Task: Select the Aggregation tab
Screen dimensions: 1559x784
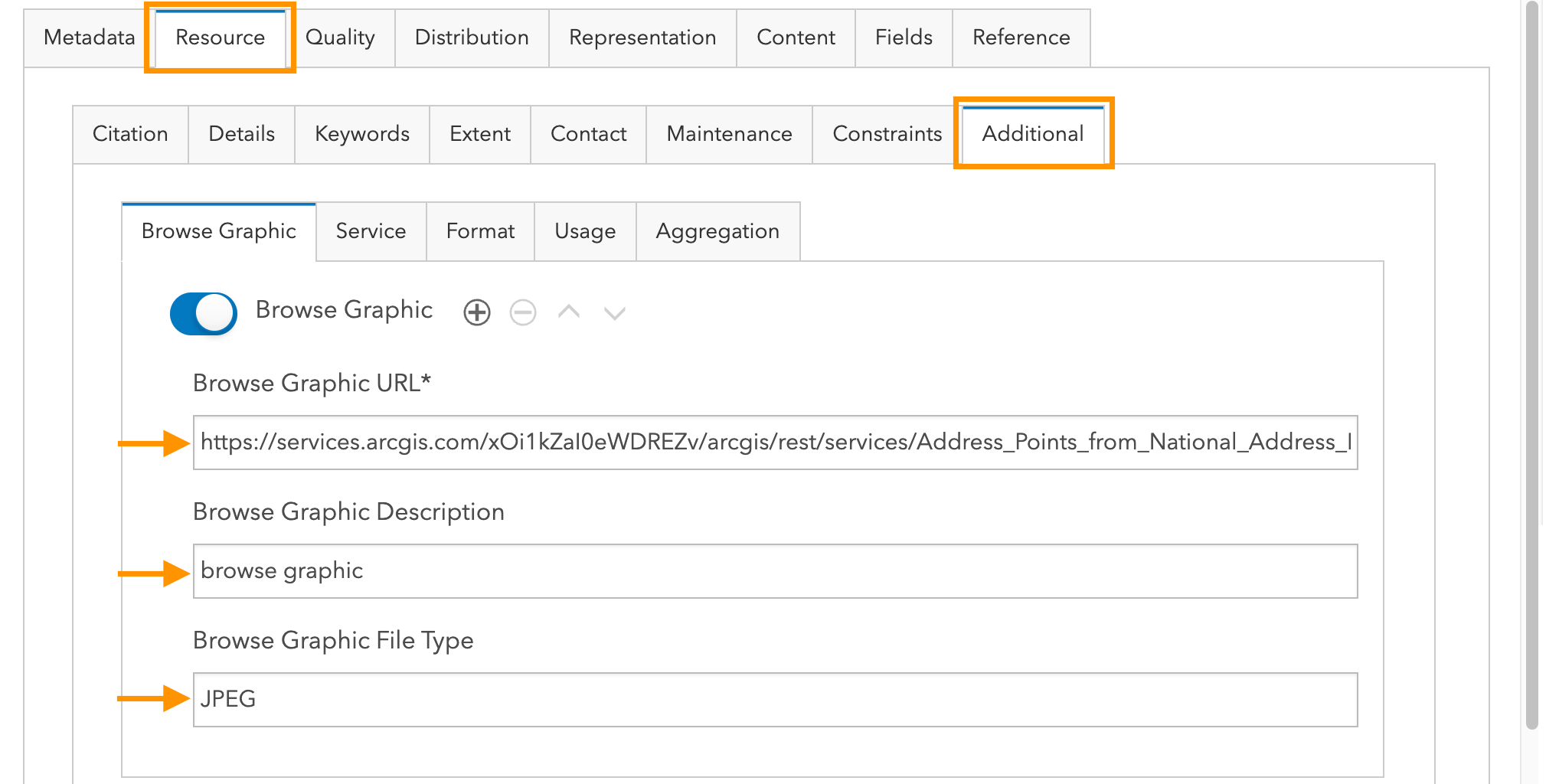Action: 717,231
